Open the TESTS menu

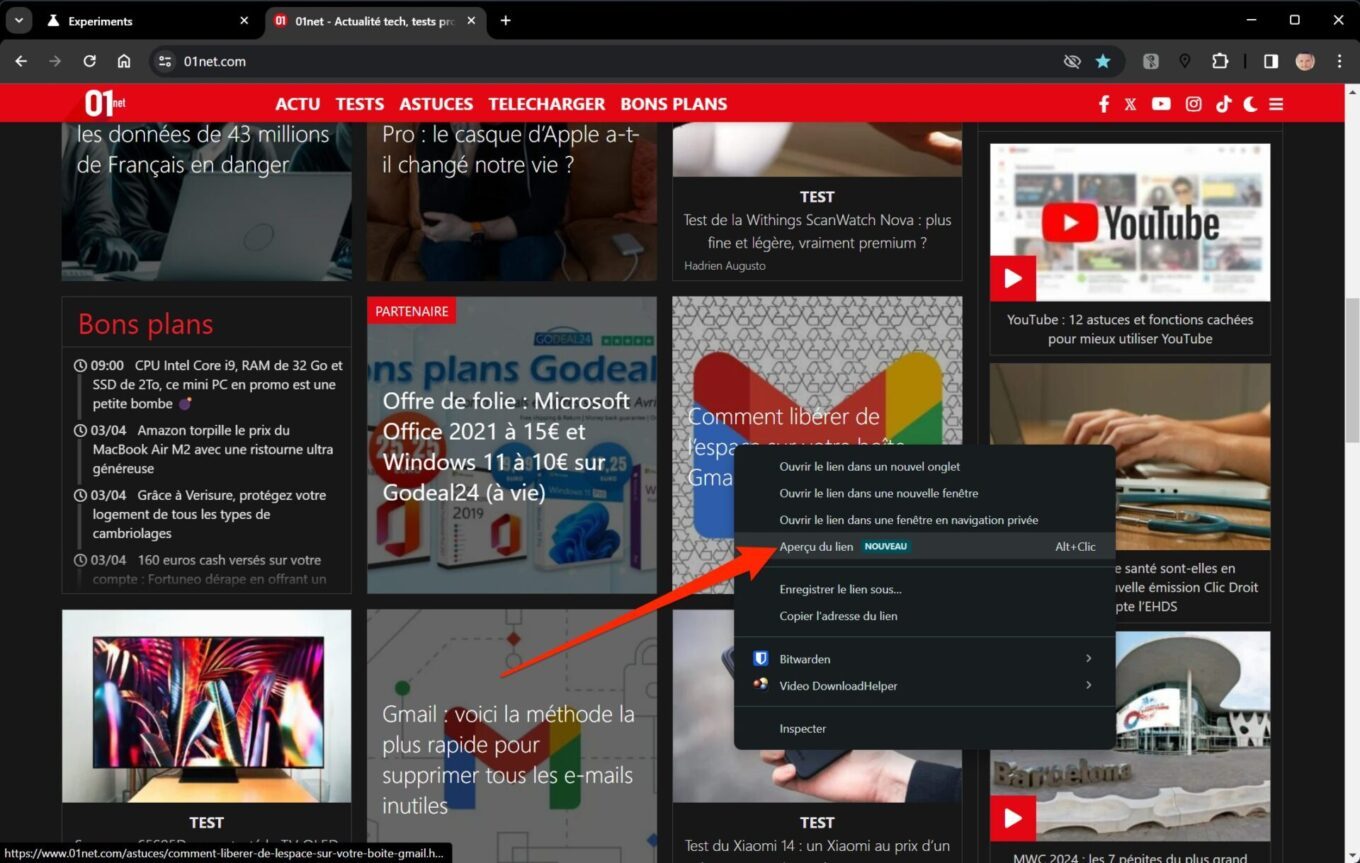coord(360,104)
